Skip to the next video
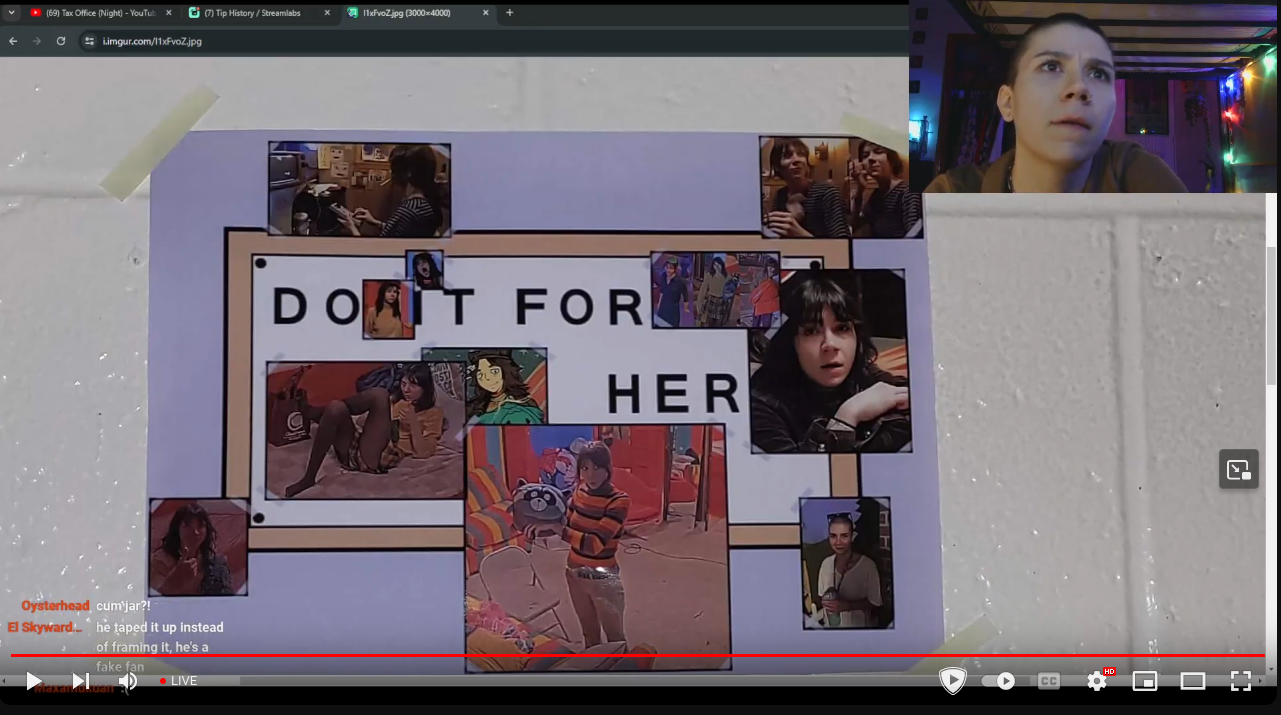 (x=80, y=681)
